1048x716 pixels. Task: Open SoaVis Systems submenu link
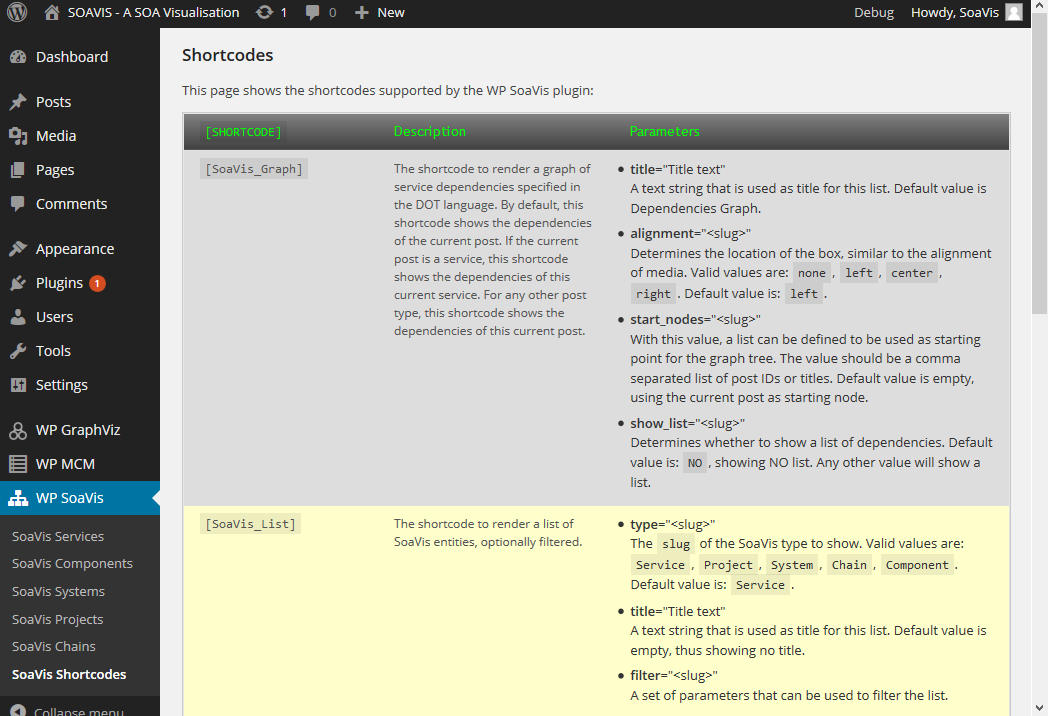58,592
